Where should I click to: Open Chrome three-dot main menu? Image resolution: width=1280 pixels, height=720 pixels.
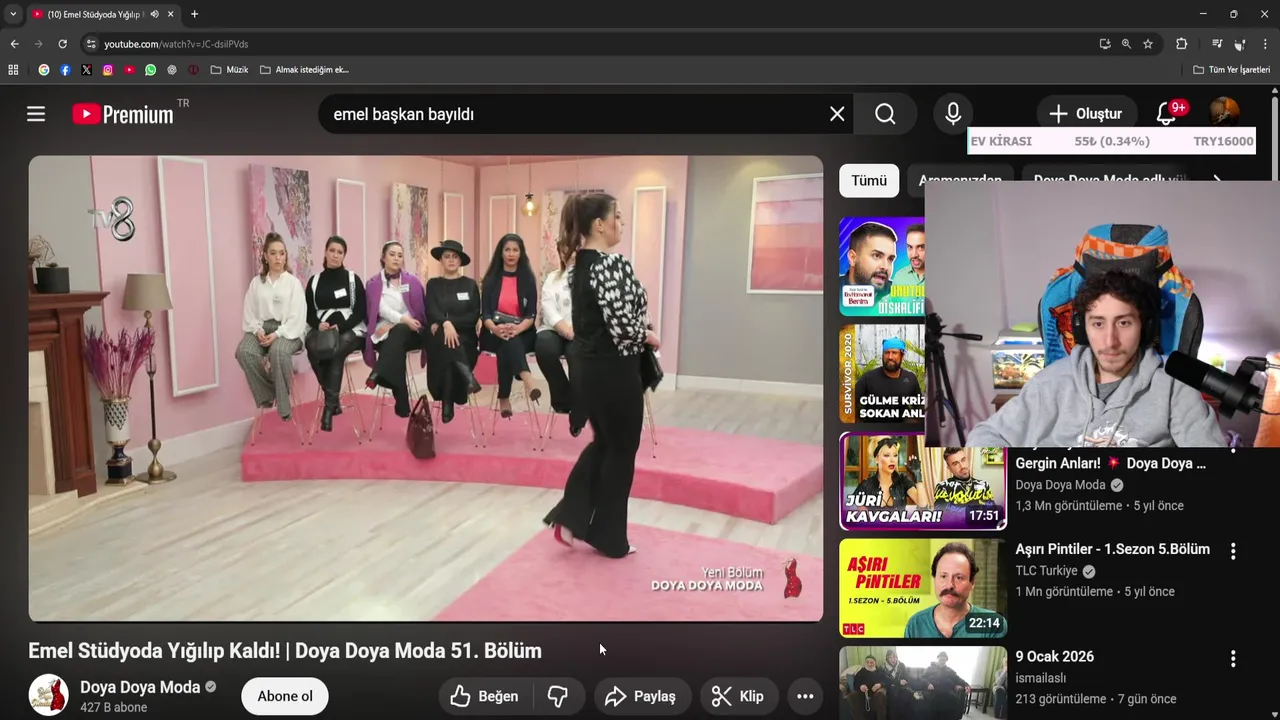1266,44
